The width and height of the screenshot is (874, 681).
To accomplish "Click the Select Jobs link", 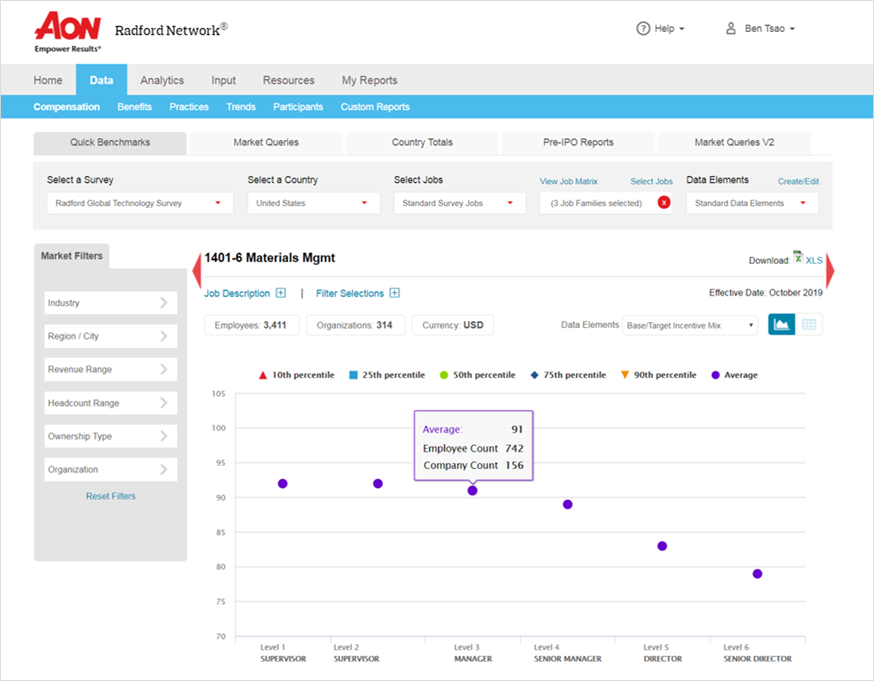I will (x=651, y=182).
